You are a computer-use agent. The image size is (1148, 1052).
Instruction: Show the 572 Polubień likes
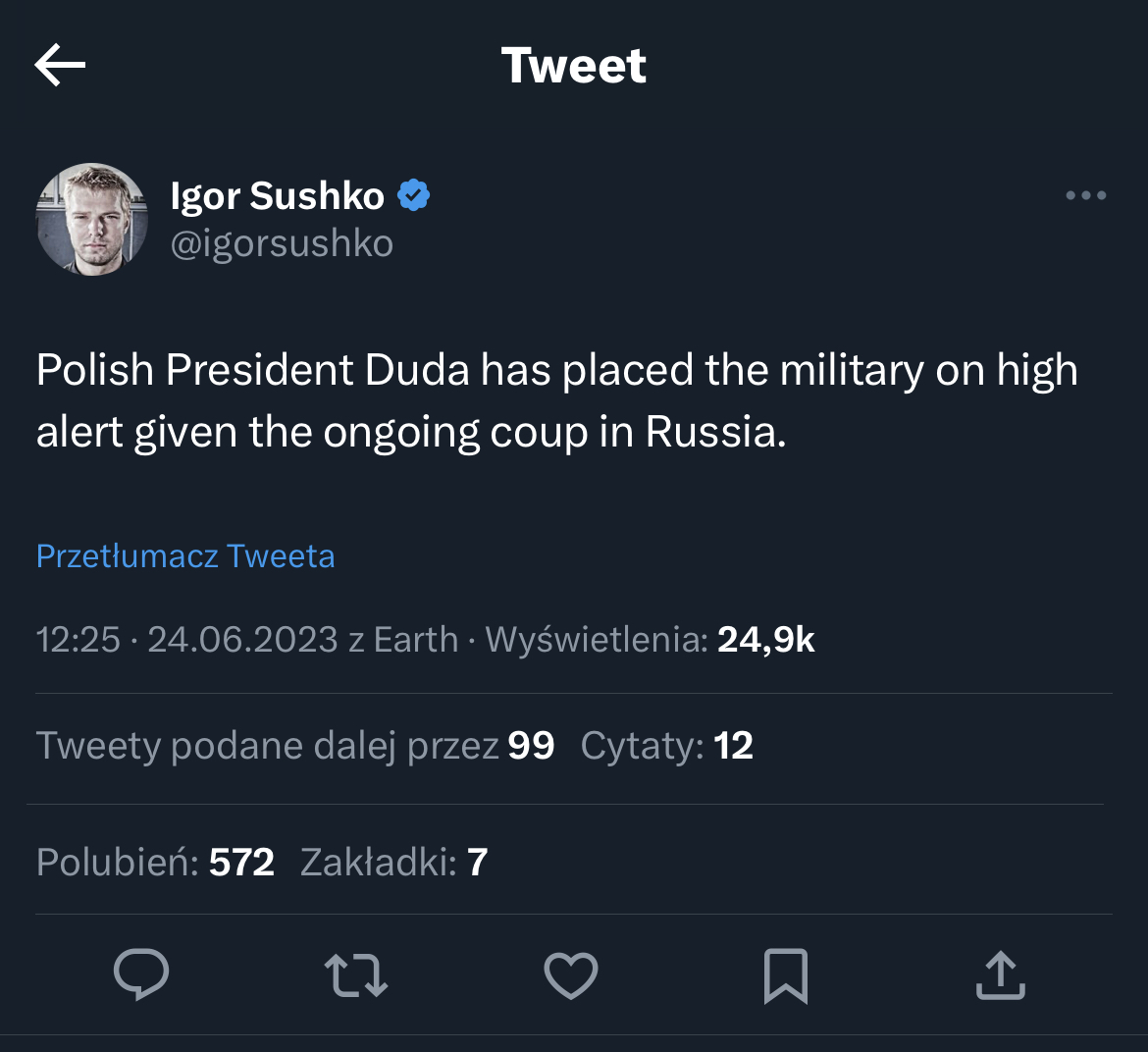point(155,862)
